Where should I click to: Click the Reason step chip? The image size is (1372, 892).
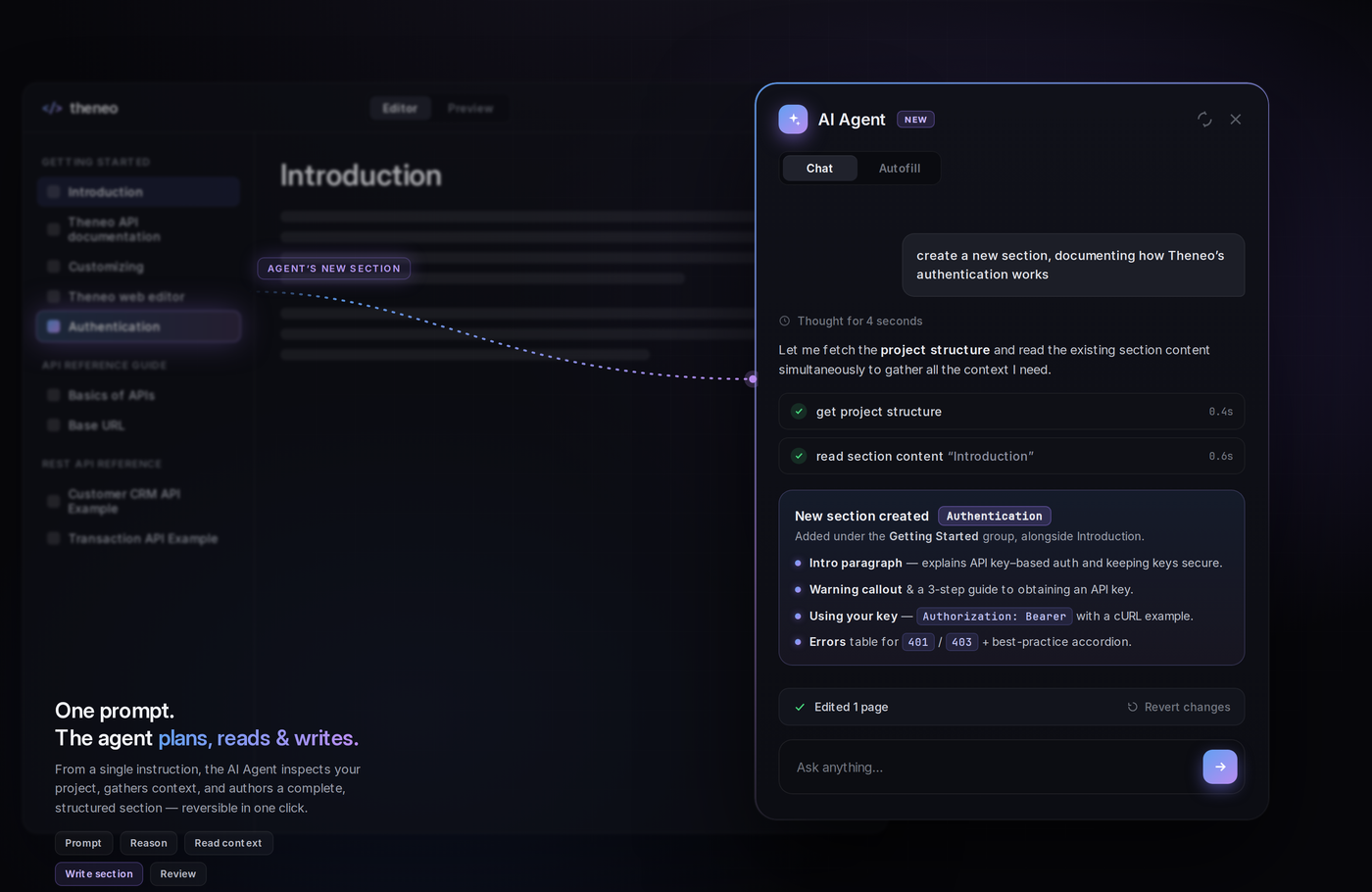tap(149, 843)
